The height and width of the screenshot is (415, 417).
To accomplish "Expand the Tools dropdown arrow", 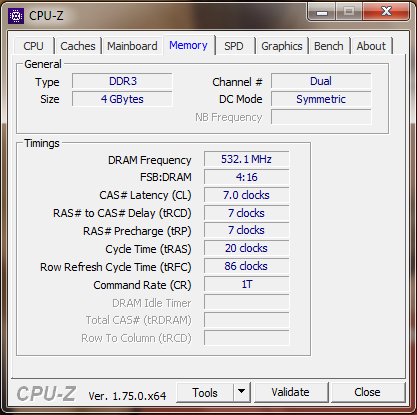I will click(242, 393).
